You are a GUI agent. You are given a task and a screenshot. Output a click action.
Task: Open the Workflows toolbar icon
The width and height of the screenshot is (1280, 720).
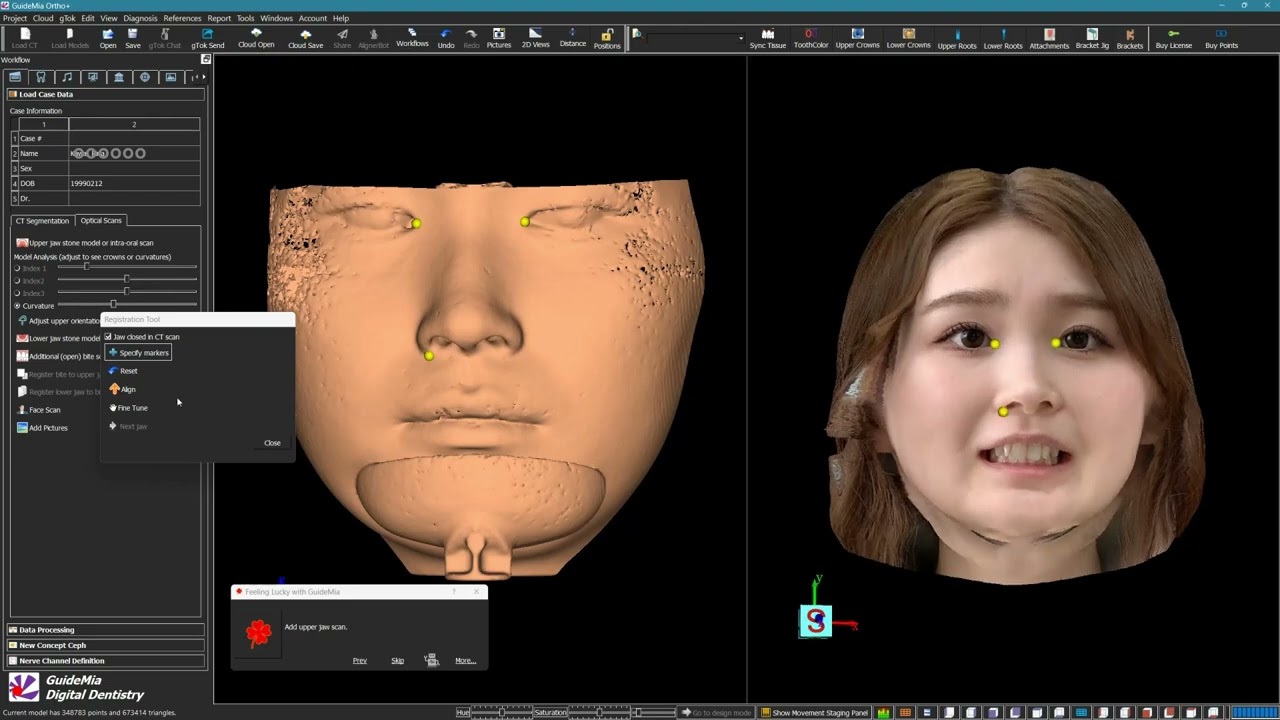[x=412, y=38]
